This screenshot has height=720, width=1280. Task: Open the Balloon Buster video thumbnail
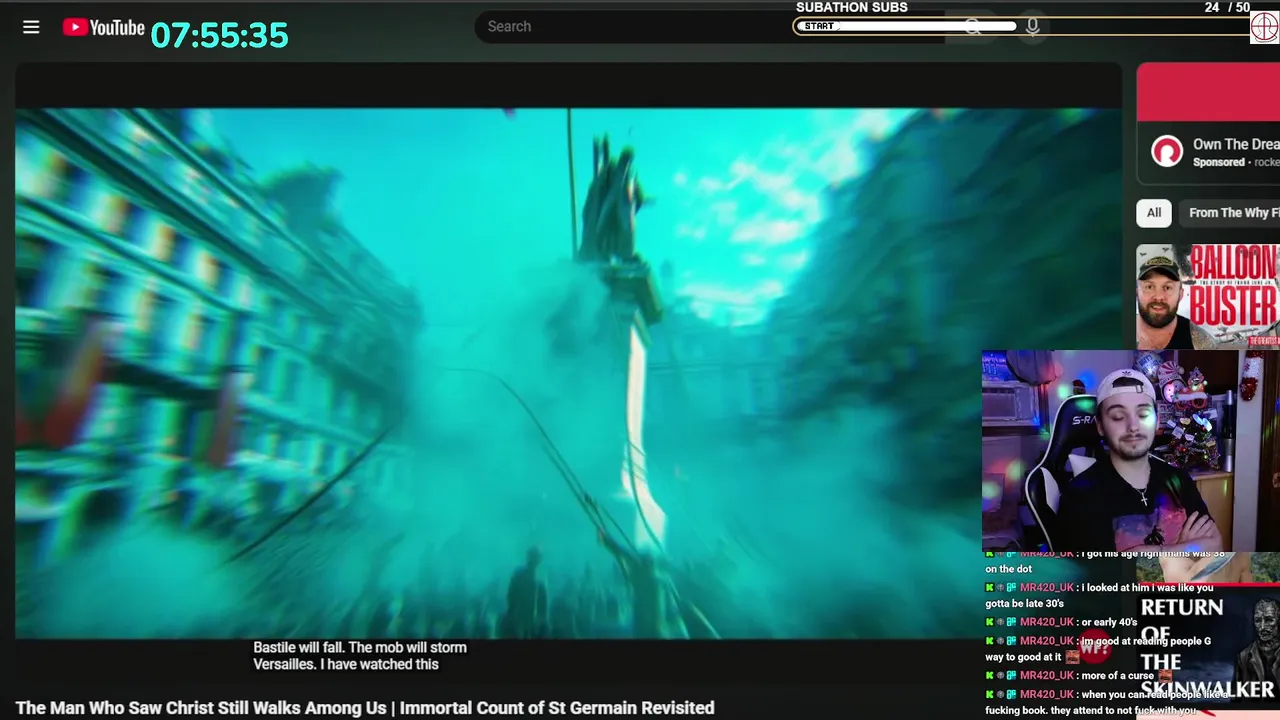[1208, 297]
